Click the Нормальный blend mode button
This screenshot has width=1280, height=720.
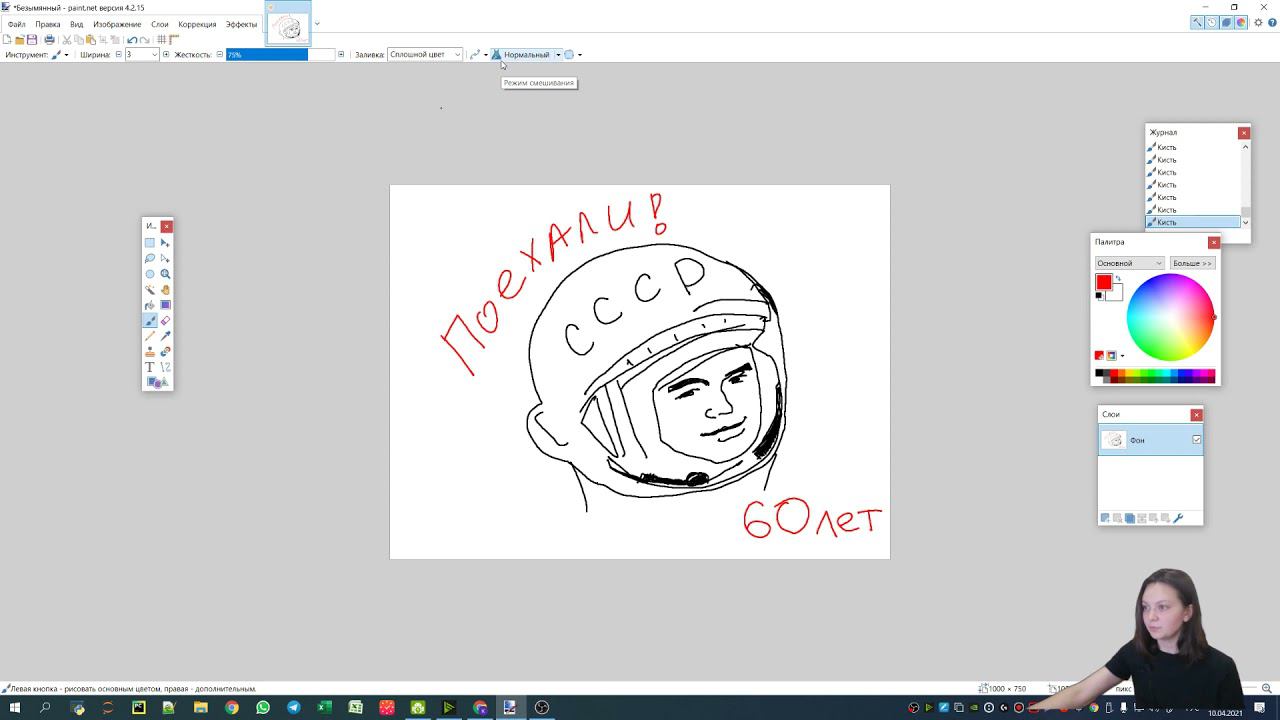[526, 55]
